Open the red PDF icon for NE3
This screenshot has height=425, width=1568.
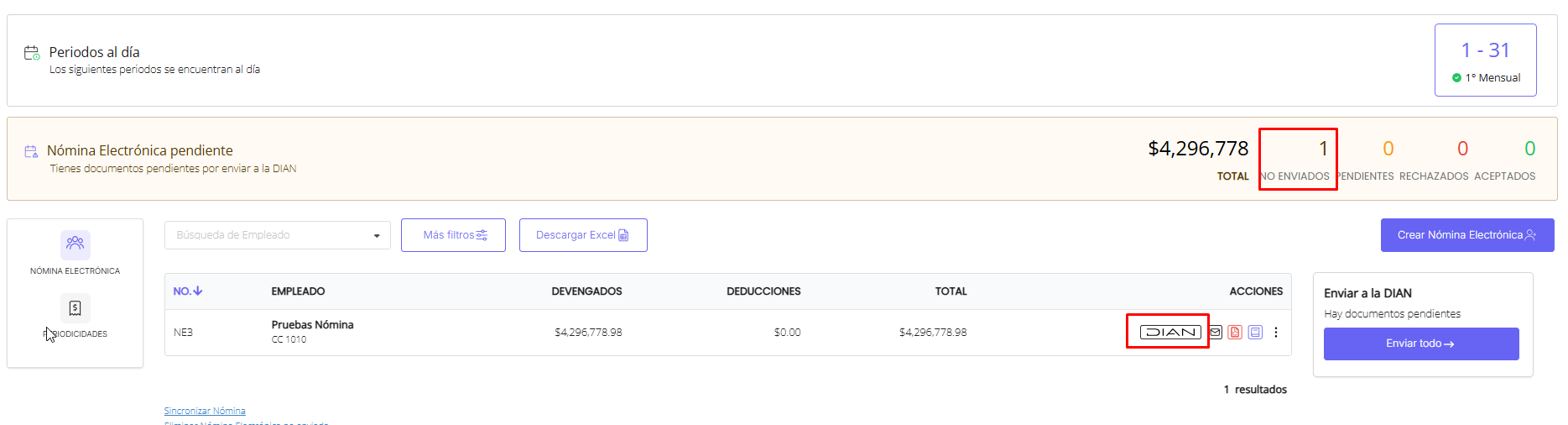pyautogui.click(x=1235, y=333)
